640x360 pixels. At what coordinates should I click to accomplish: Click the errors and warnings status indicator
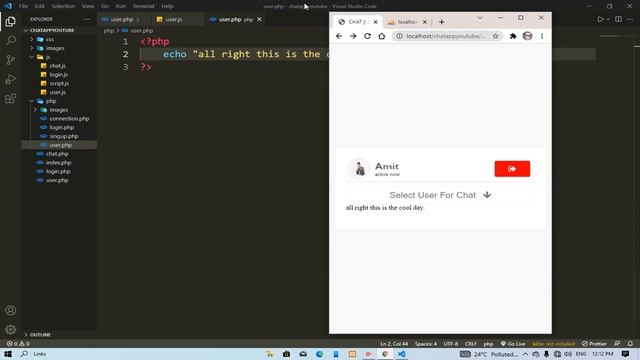(18, 344)
